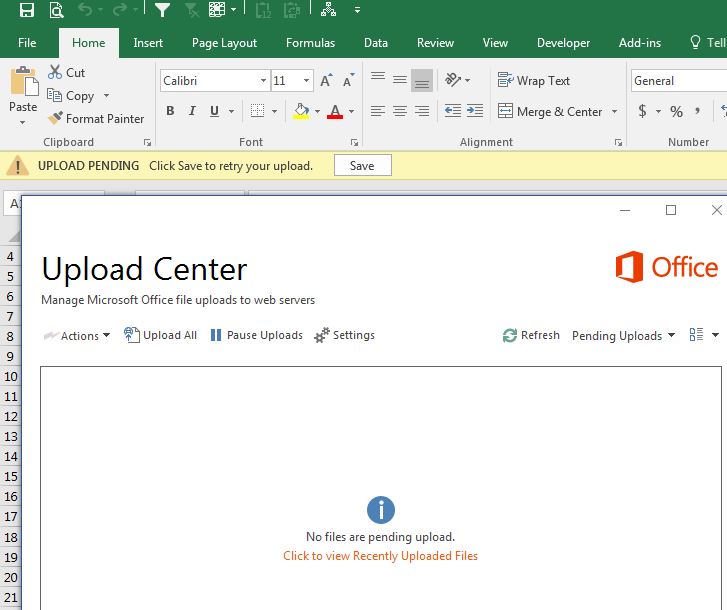Switch to the Page Layout tab
727x610 pixels.
pos(224,43)
